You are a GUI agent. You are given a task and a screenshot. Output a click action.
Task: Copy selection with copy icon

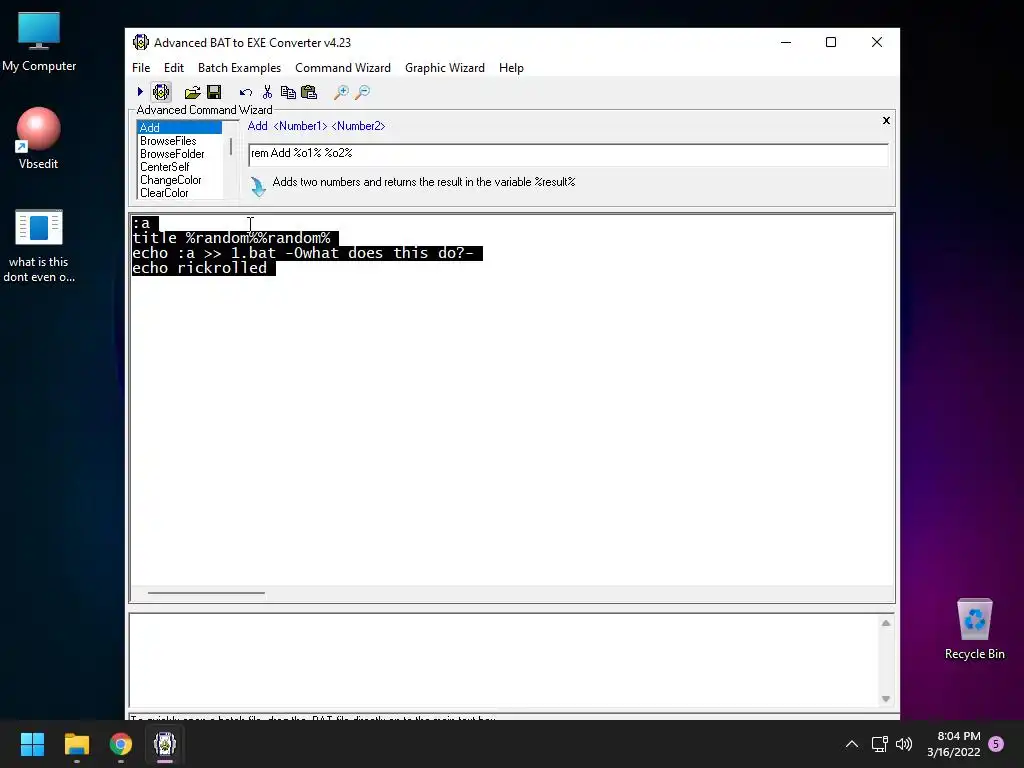click(288, 92)
